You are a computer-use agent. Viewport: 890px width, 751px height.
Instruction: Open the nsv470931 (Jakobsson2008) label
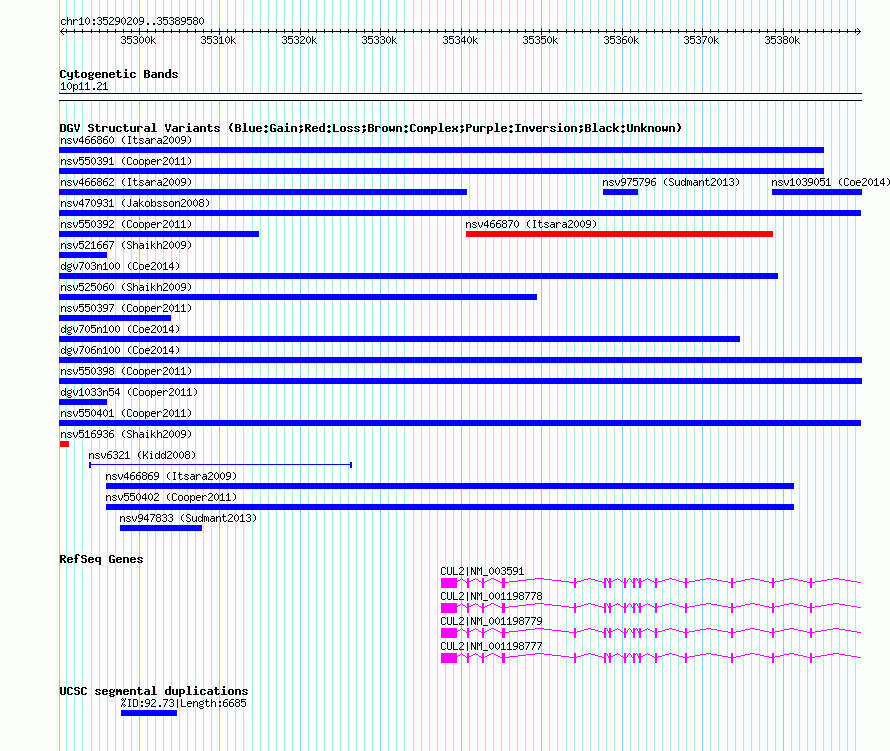pyautogui.click(x=135, y=203)
